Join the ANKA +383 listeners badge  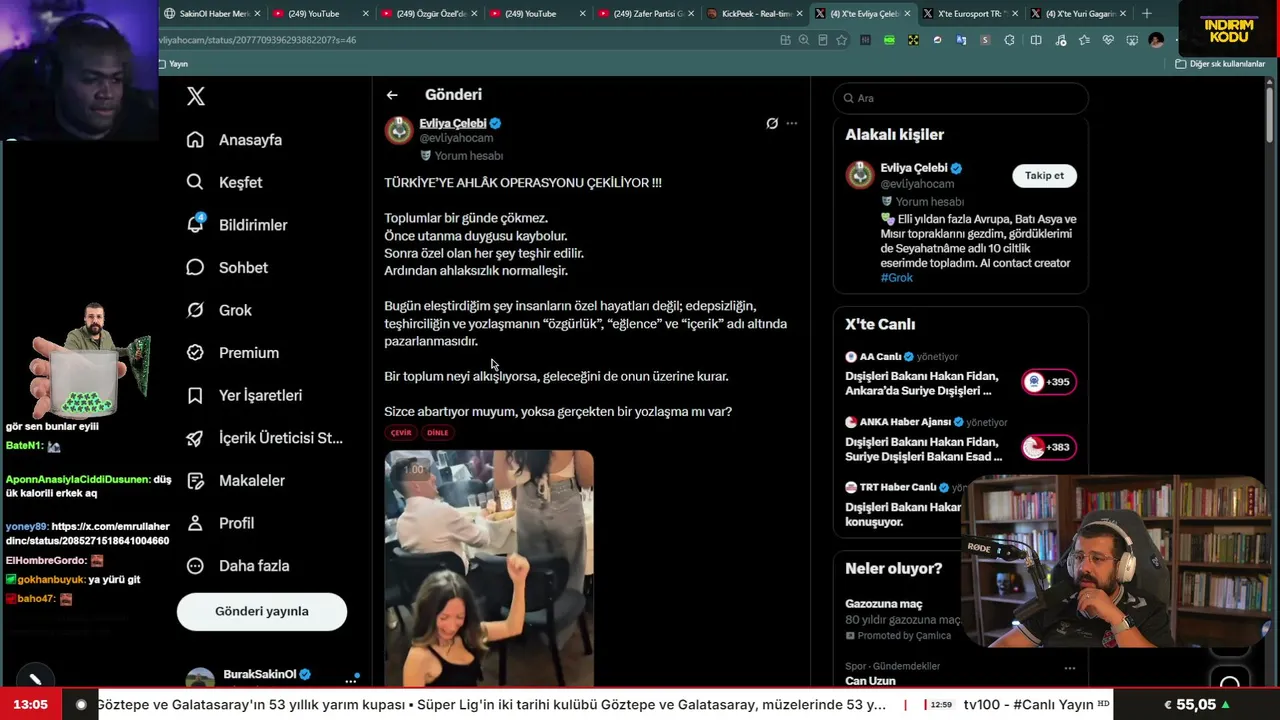1049,447
